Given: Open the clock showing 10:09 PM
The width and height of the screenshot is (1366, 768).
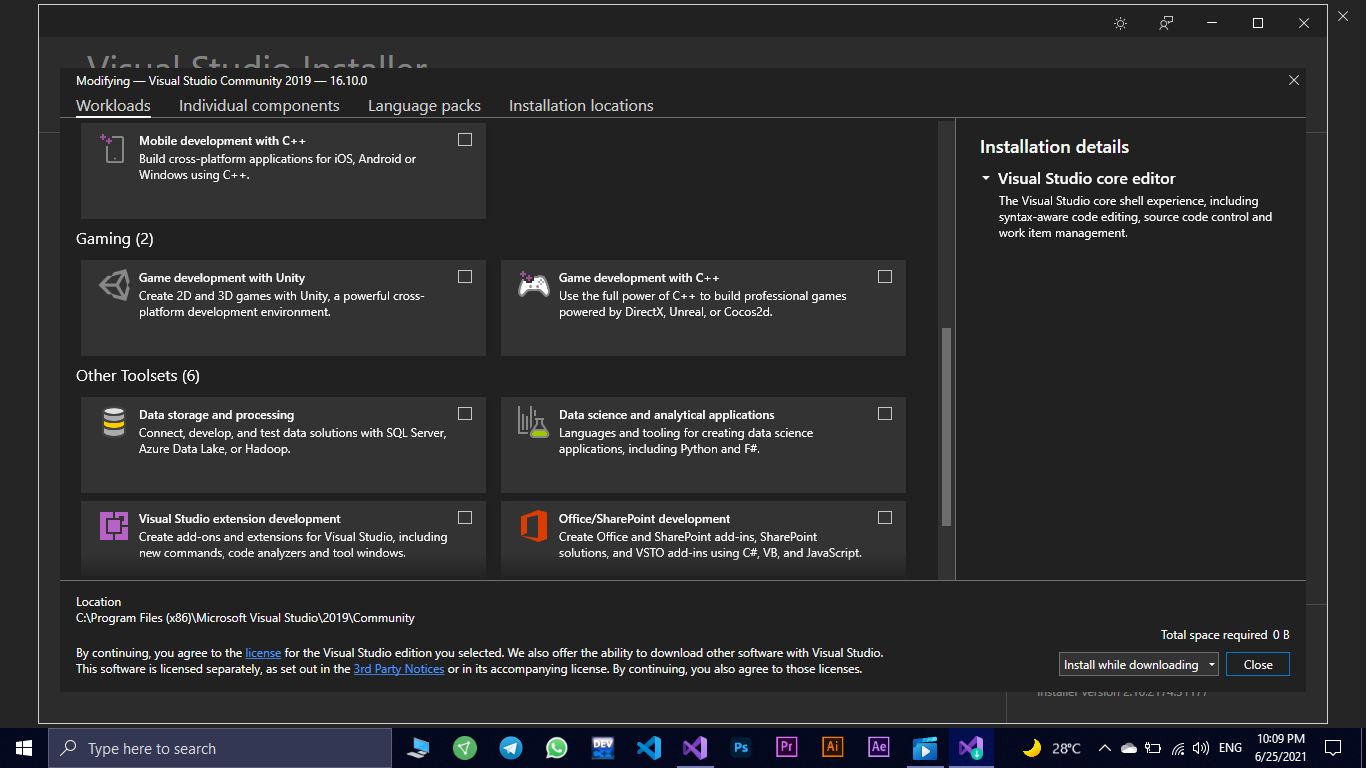Looking at the screenshot, I should click(x=1280, y=748).
